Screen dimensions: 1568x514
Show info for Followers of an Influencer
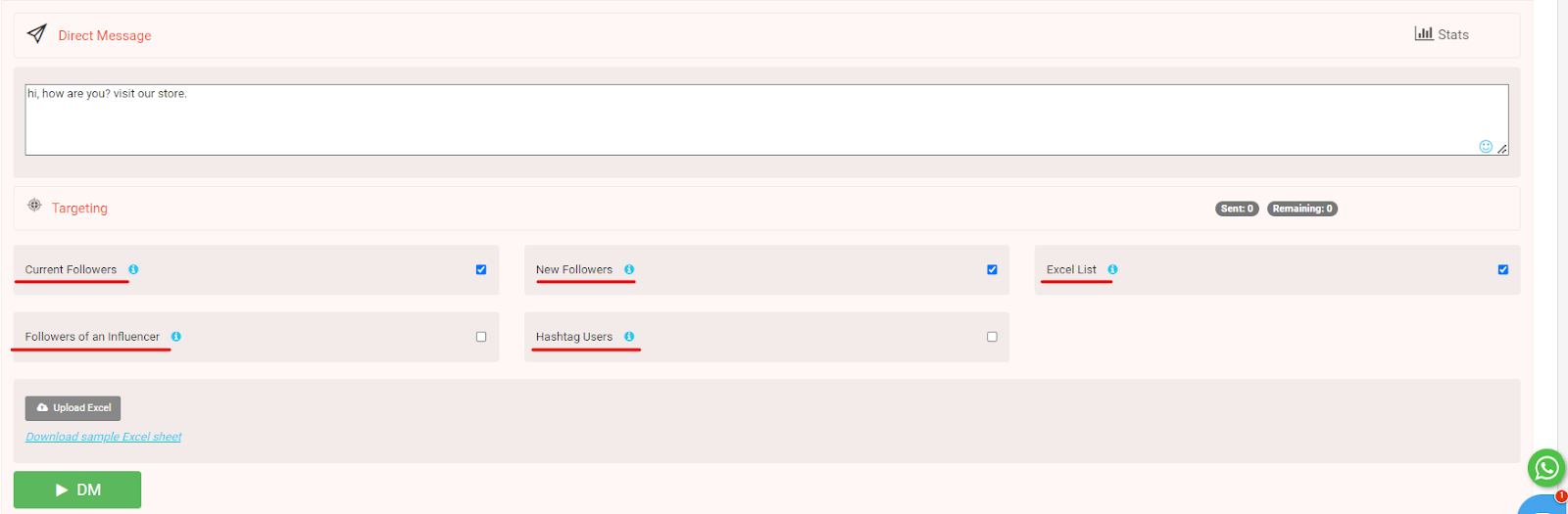(x=176, y=337)
